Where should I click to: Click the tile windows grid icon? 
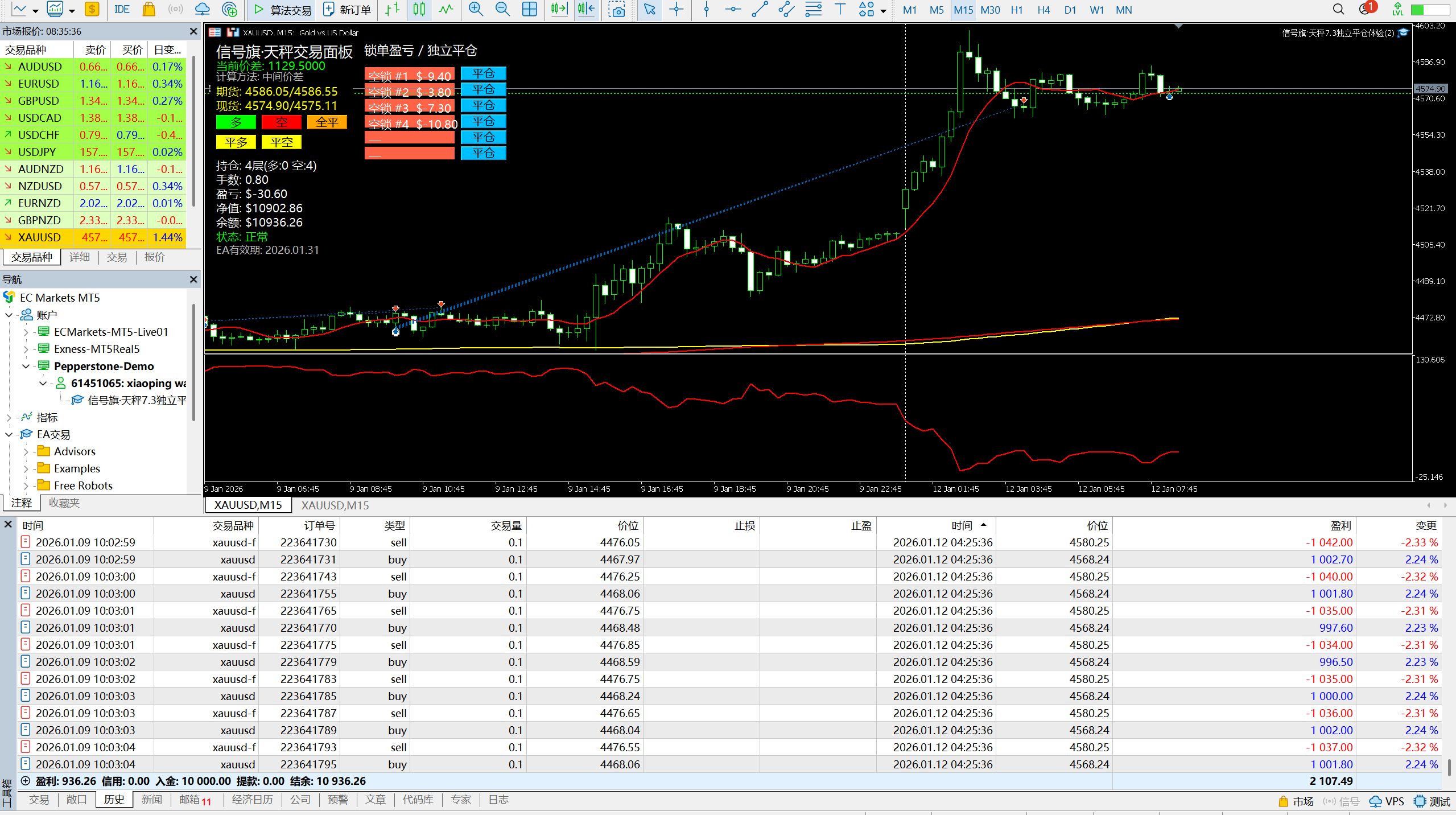click(529, 9)
